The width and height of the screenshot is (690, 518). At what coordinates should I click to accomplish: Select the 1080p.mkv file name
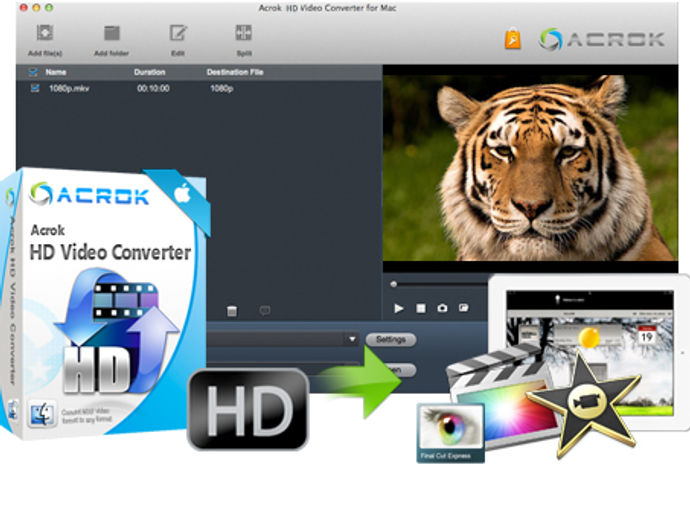pos(69,88)
